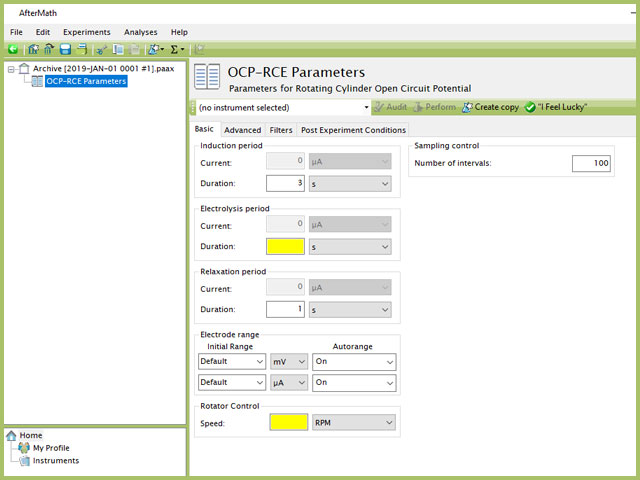Open the flask experiments toolbar dropdown
The width and height of the screenshot is (640, 480).
[156, 49]
